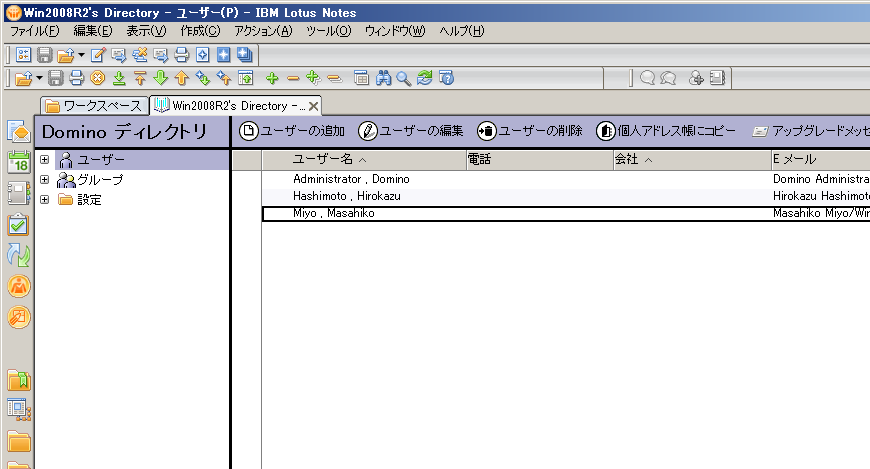Click the large green down arrow toolbar icon

161,78
